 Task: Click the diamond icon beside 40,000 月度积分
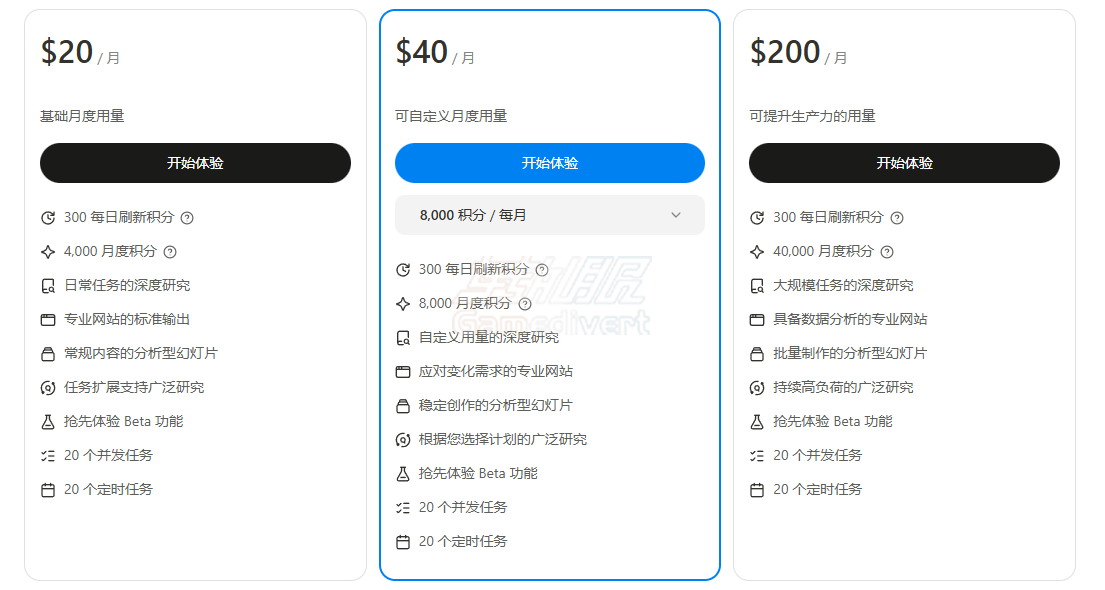(756, 252)
